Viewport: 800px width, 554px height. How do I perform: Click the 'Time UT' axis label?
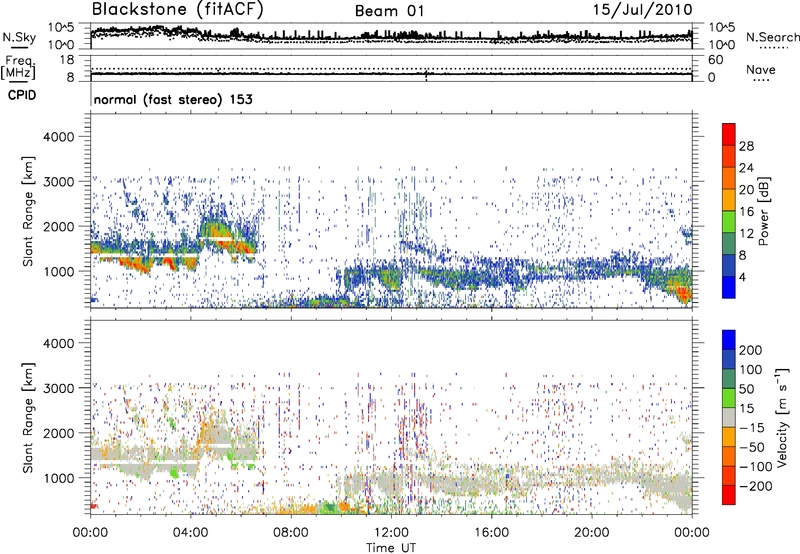point(391,547)
